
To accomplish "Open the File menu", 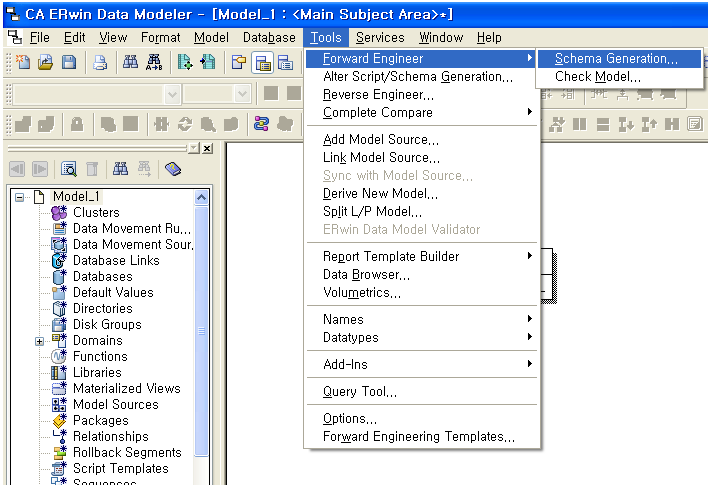I will 39,38.
